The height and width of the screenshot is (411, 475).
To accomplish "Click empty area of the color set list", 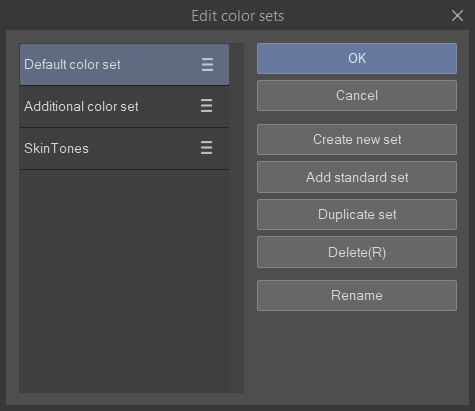I will (124, 281).
